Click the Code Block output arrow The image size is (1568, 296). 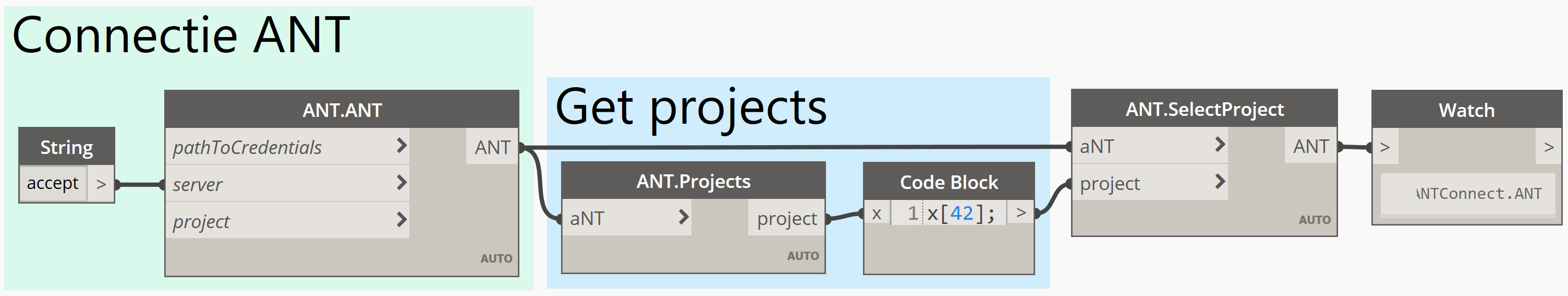tap(1021, 212)
